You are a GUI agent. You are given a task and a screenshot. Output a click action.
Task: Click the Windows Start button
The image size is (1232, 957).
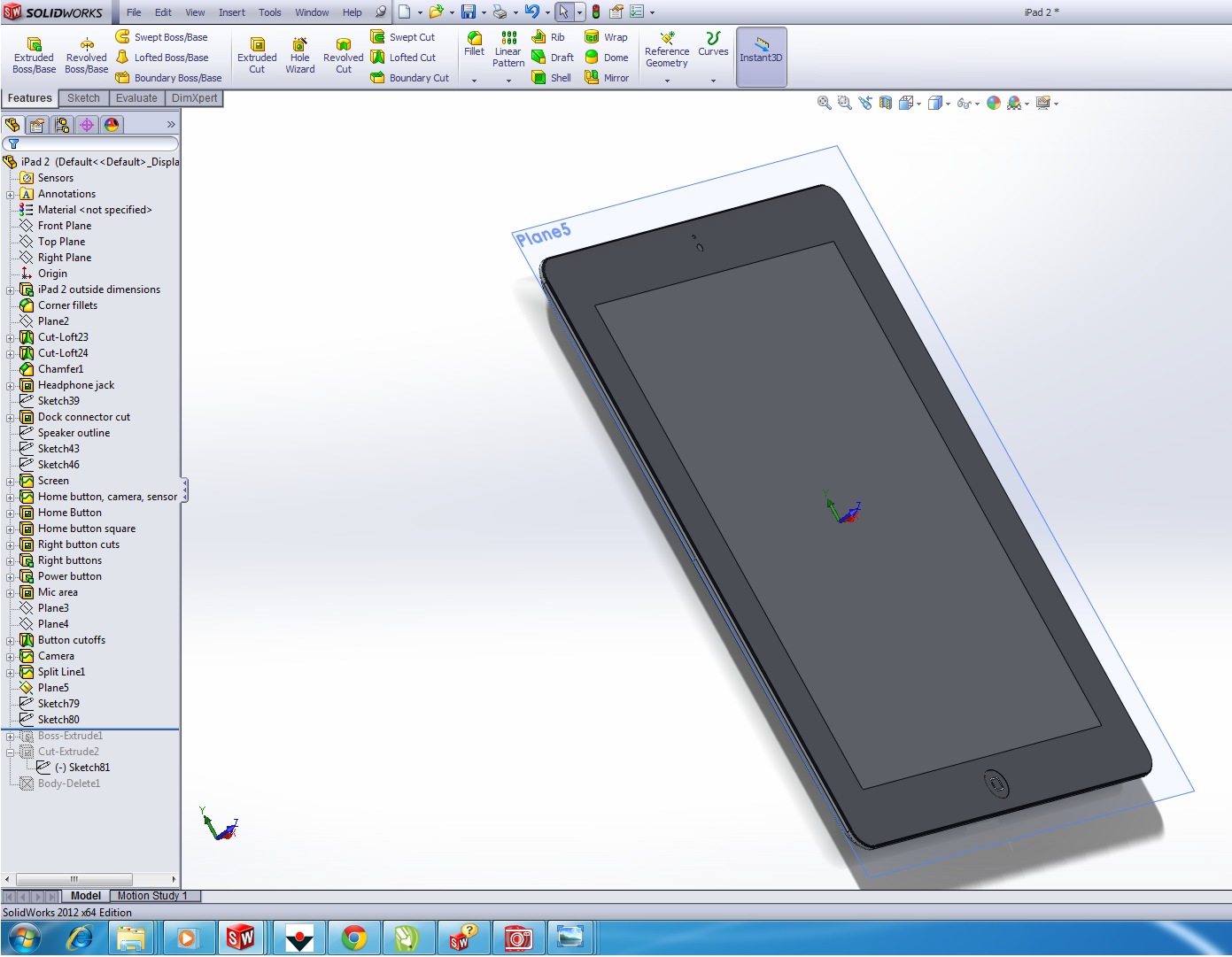point(24,938)
